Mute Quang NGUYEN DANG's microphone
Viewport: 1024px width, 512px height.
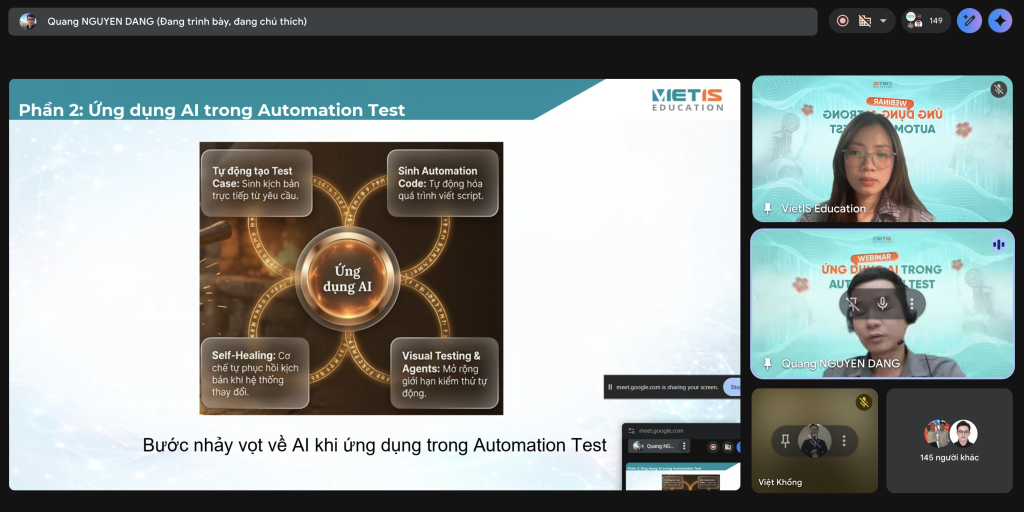click(x=882, y=304)
